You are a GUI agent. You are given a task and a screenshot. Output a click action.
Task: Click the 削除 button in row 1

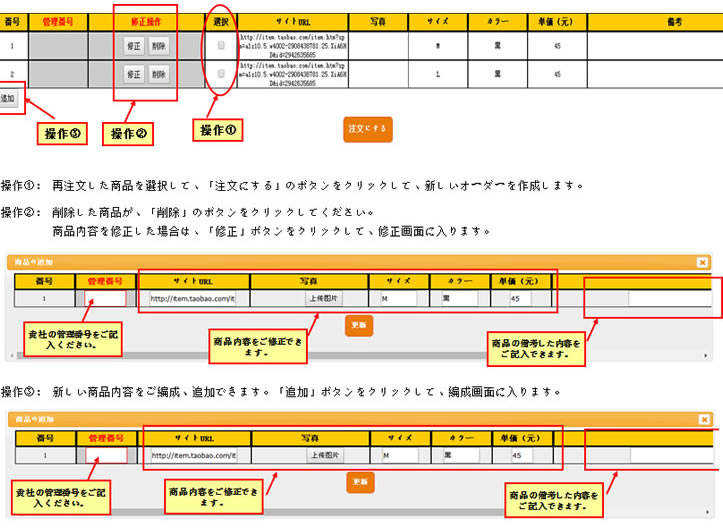click(159, 46)
